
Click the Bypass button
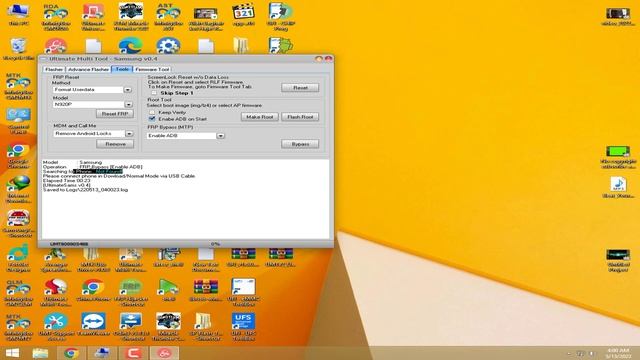click(x=300, y=144)
